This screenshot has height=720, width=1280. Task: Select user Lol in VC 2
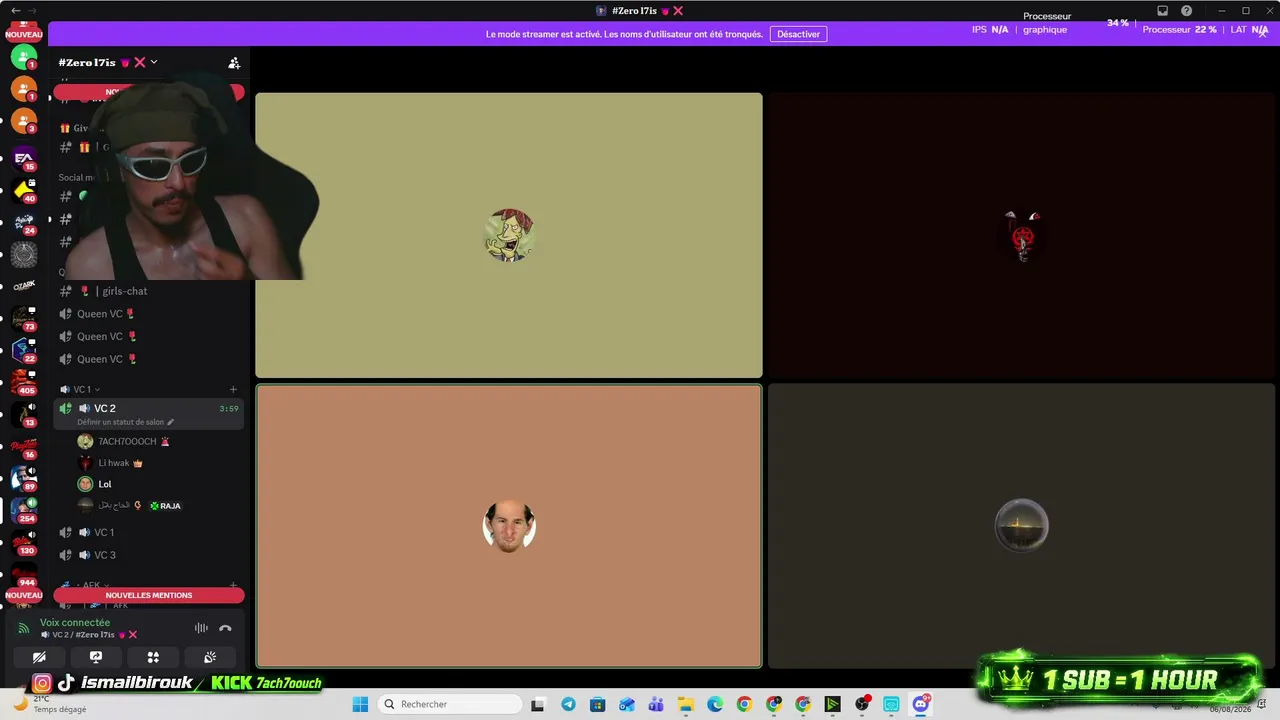158,484
